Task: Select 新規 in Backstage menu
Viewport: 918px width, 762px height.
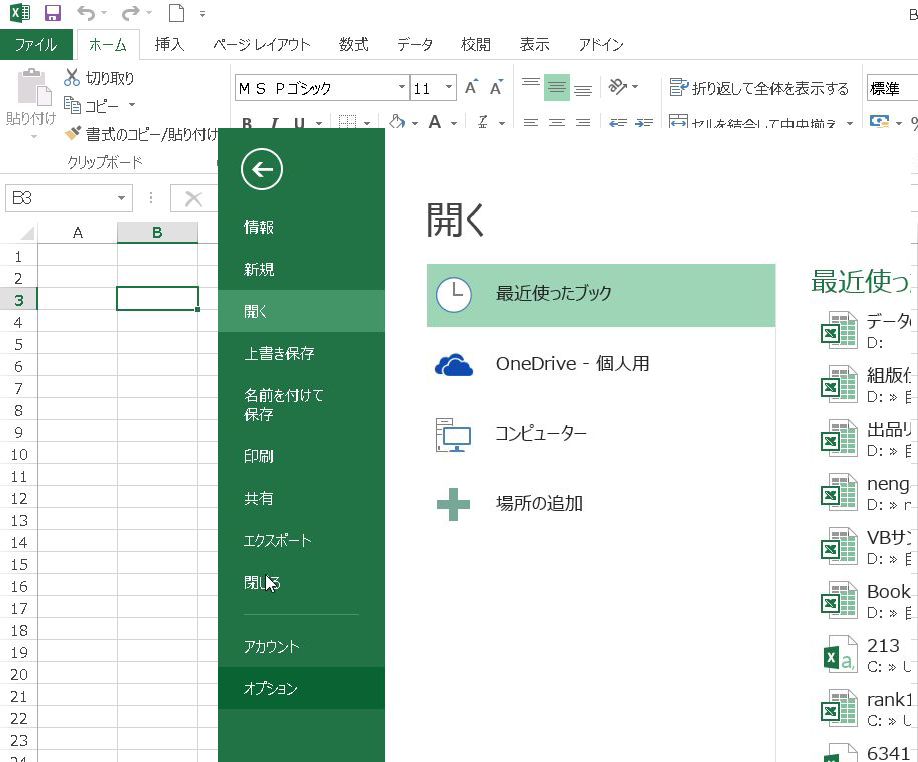Action: pos(301,269)
